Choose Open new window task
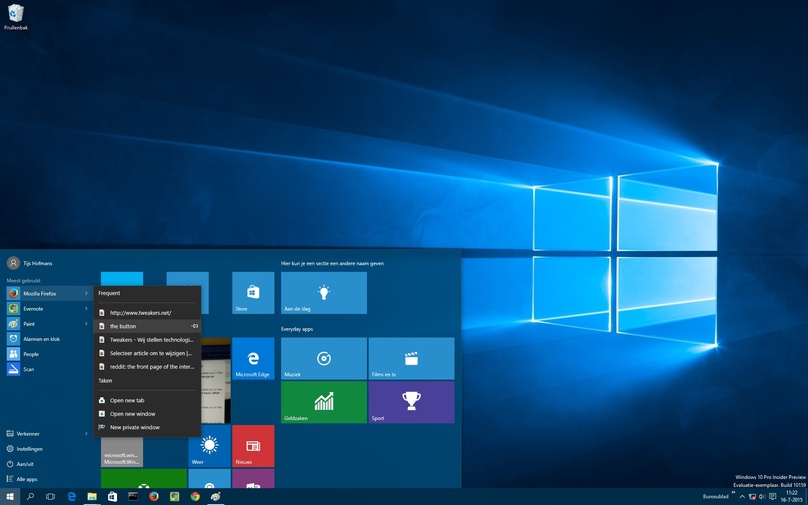808x505 pixels. coord(147,414)
